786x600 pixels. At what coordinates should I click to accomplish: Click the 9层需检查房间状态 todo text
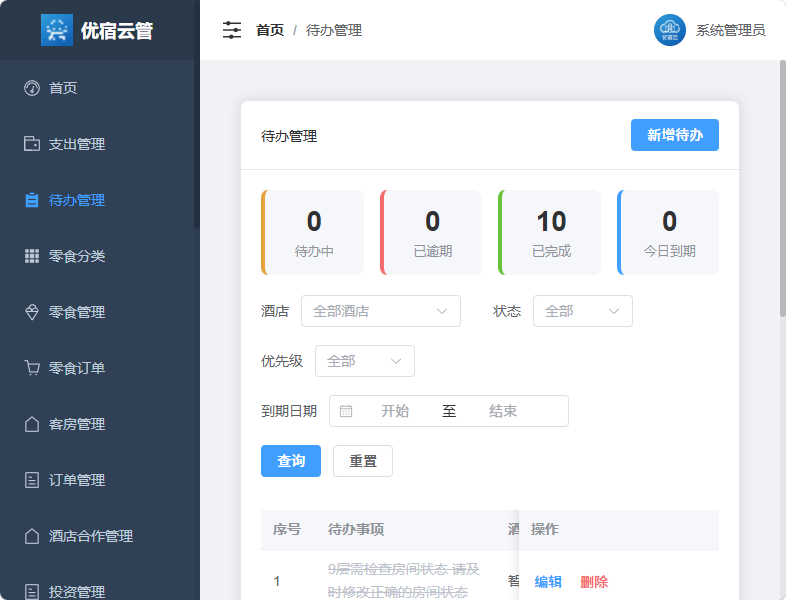pyautogui.click(x=404, y=580)
